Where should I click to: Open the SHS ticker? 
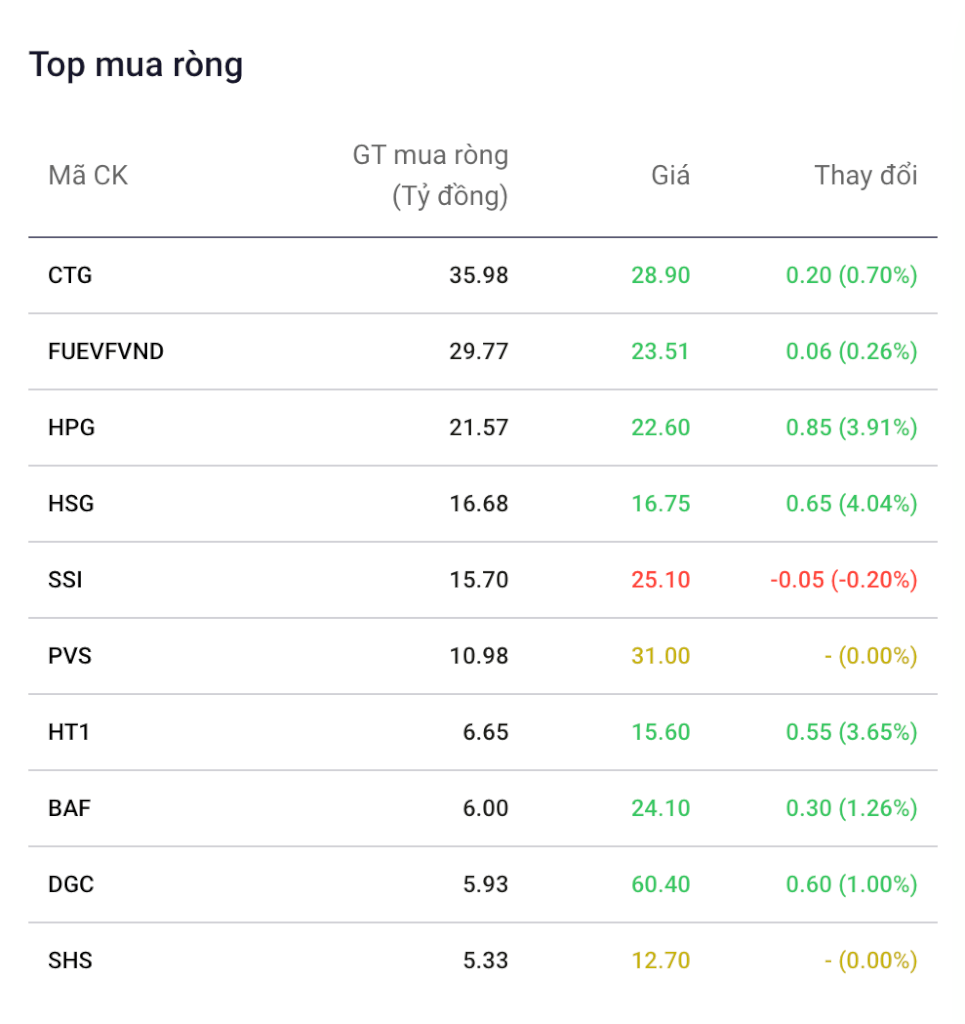tap(71, 961)
